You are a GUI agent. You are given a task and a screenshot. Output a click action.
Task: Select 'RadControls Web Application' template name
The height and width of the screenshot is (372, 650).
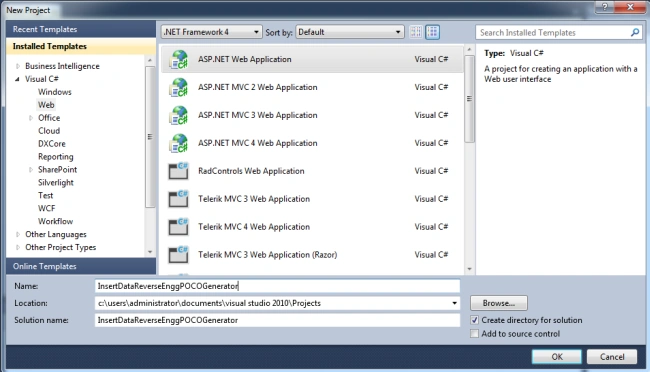coord(251,171)
